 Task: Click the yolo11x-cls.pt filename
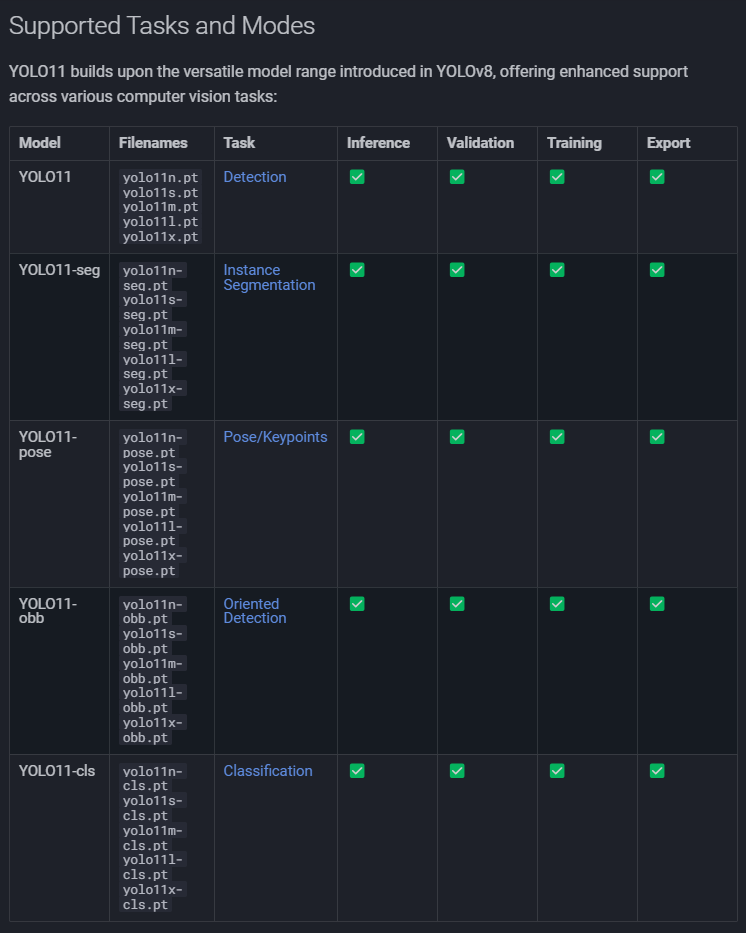pos(153,897)
